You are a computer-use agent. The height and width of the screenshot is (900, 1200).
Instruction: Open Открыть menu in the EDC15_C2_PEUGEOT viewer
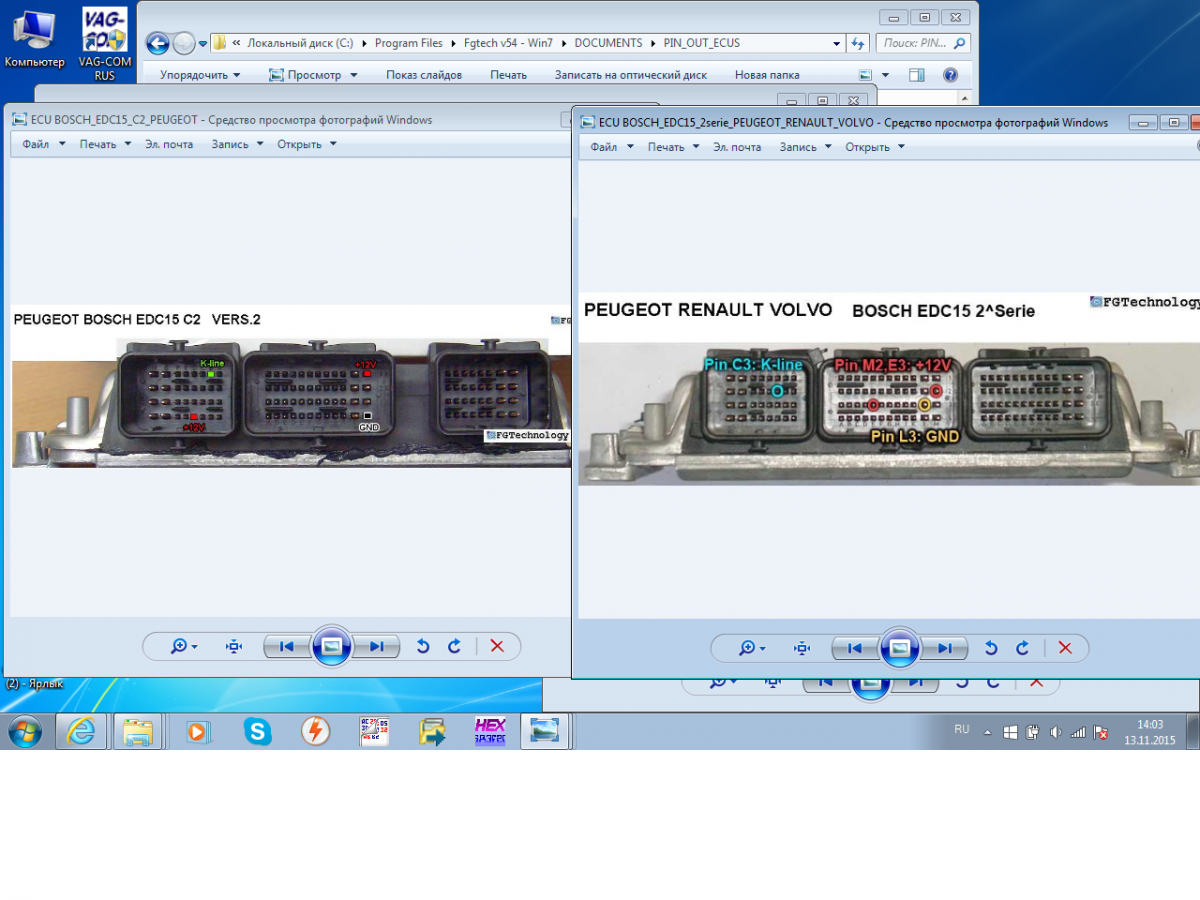coord(307,144)
